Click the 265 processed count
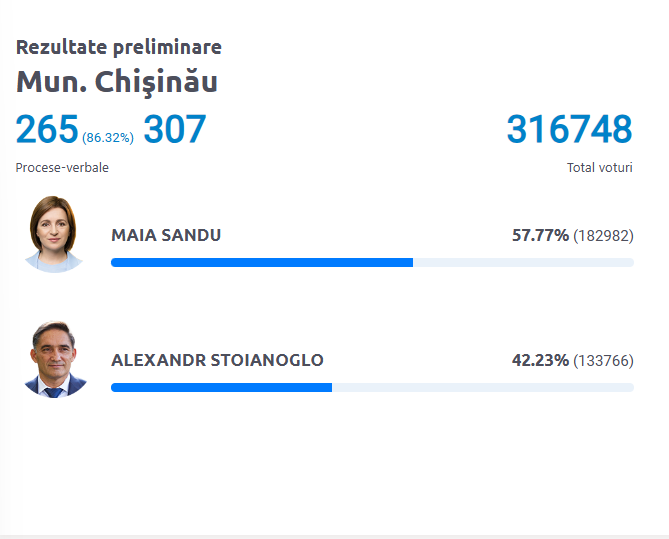 click(x=47, y=129)
